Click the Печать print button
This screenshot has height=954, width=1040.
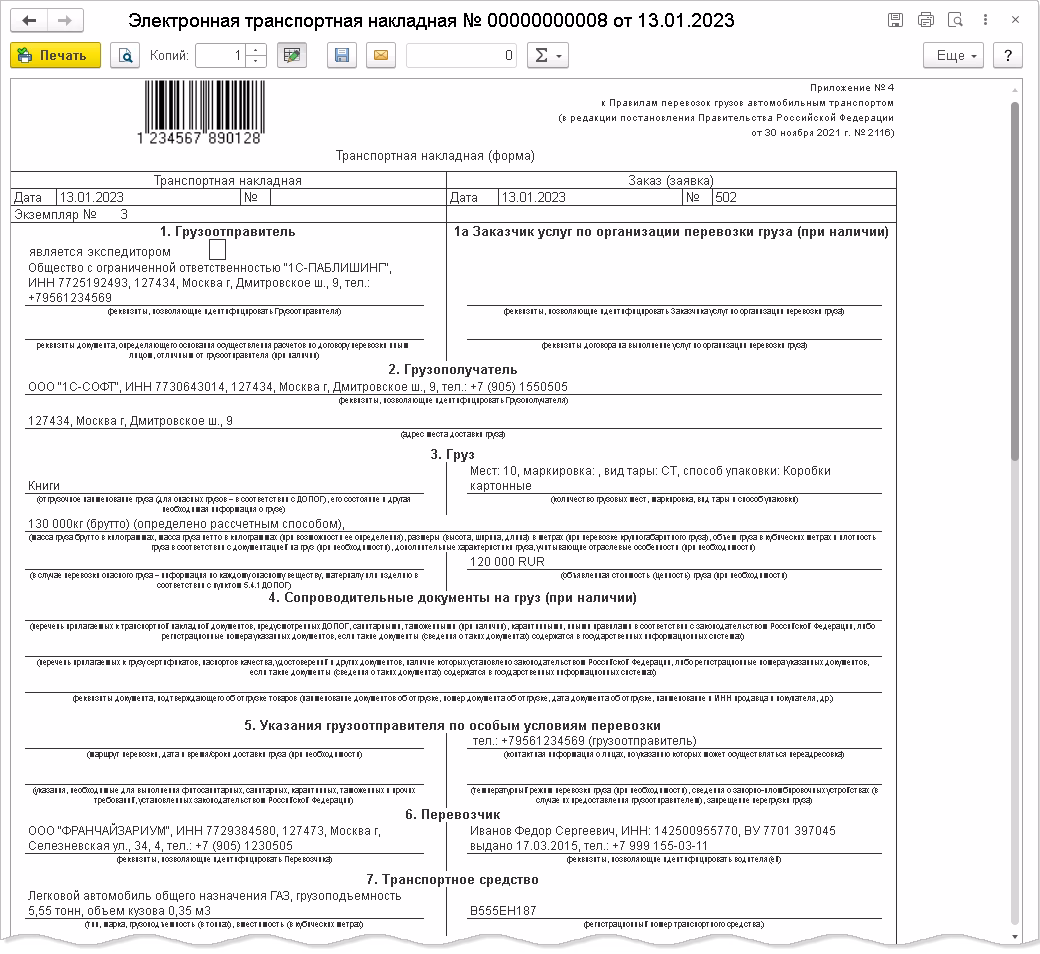tap(56, 56)
